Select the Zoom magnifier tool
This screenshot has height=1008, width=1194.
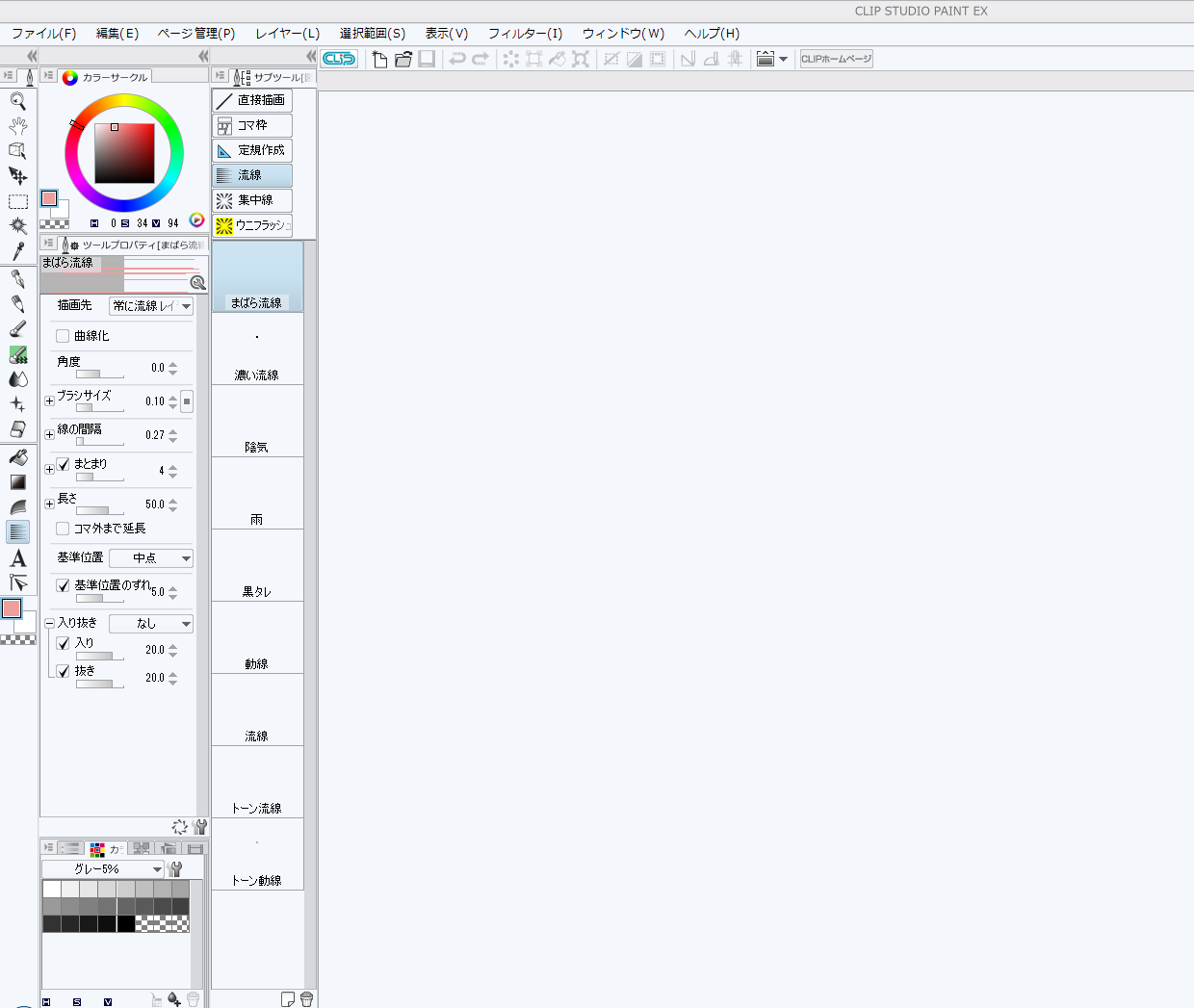(x=17, y=100)
